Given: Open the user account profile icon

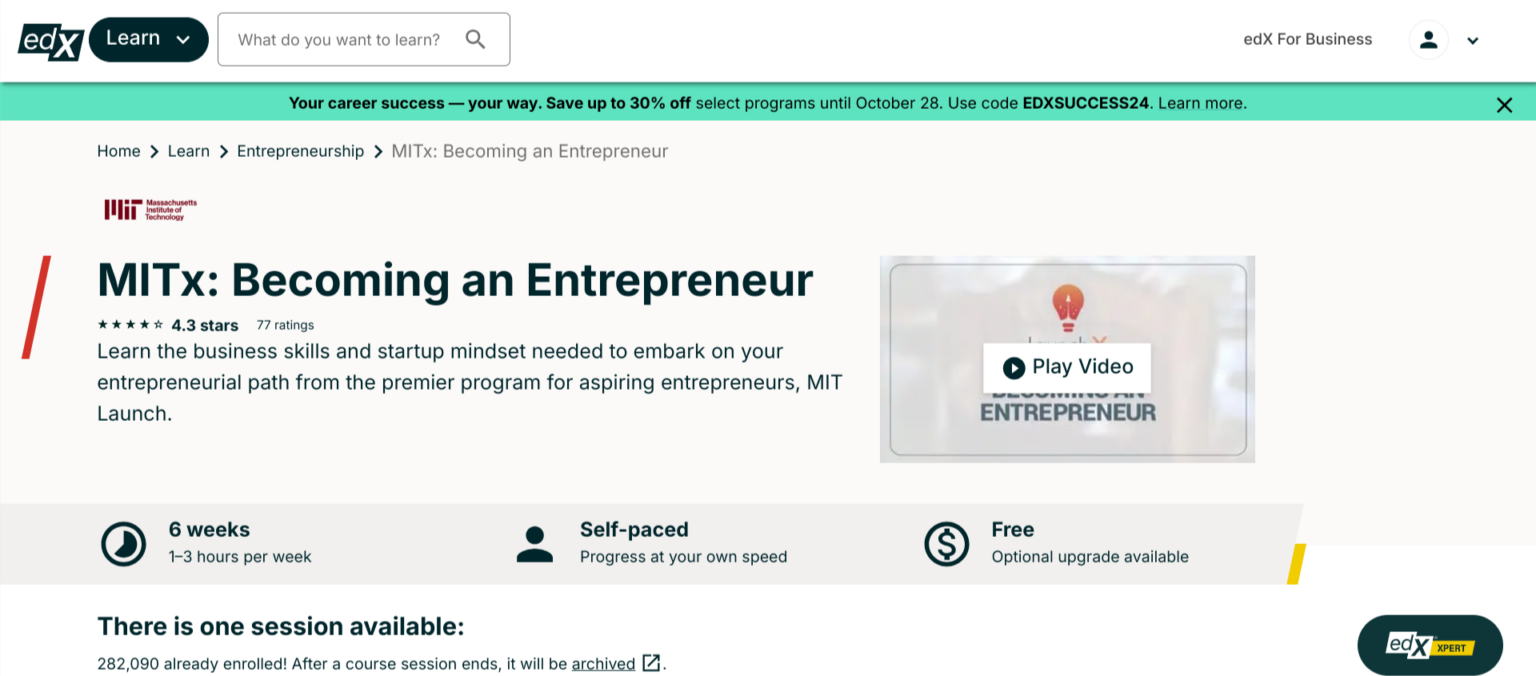Looking at the screenshot, I should coord(1428,39).
